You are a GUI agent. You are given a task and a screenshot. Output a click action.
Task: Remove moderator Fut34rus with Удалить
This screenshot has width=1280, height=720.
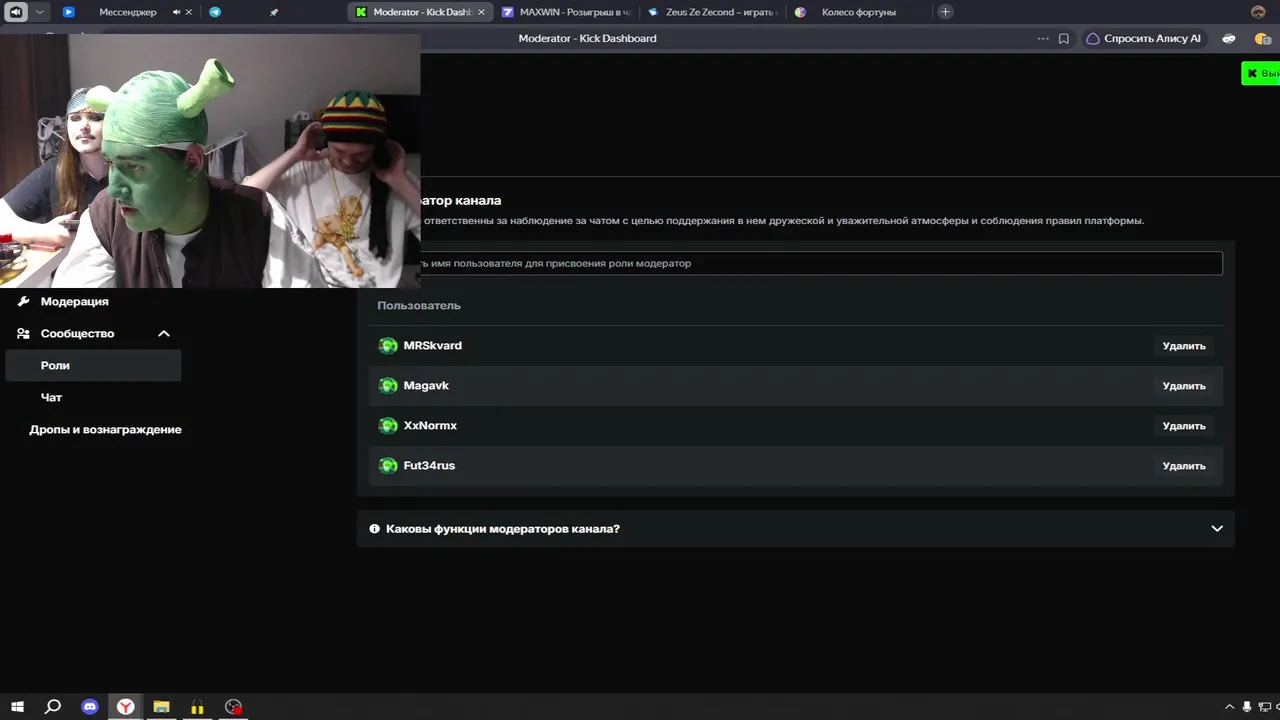1184,466
